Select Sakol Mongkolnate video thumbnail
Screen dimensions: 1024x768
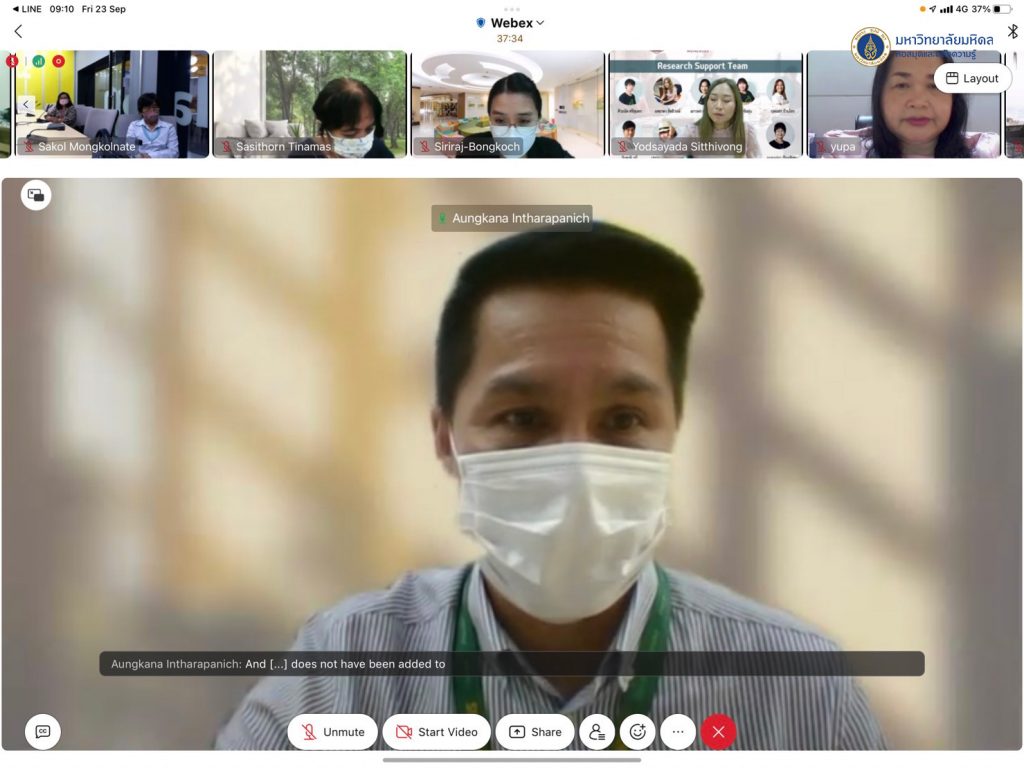[x=112, y=104]
